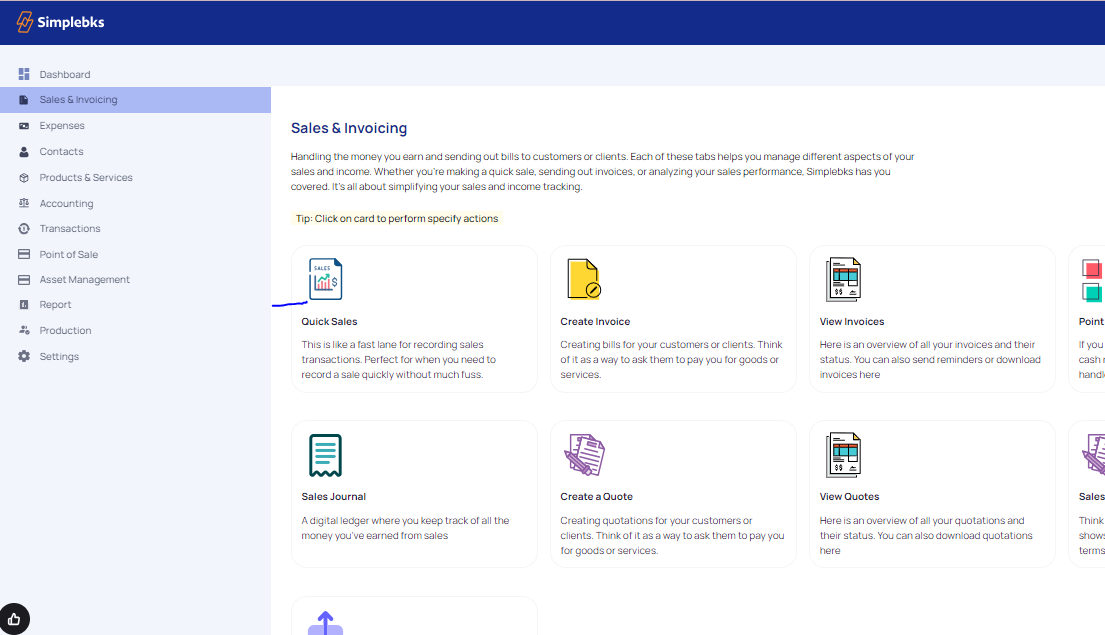Click the Quick Sales card title
1105x635 pixels.
329,322
